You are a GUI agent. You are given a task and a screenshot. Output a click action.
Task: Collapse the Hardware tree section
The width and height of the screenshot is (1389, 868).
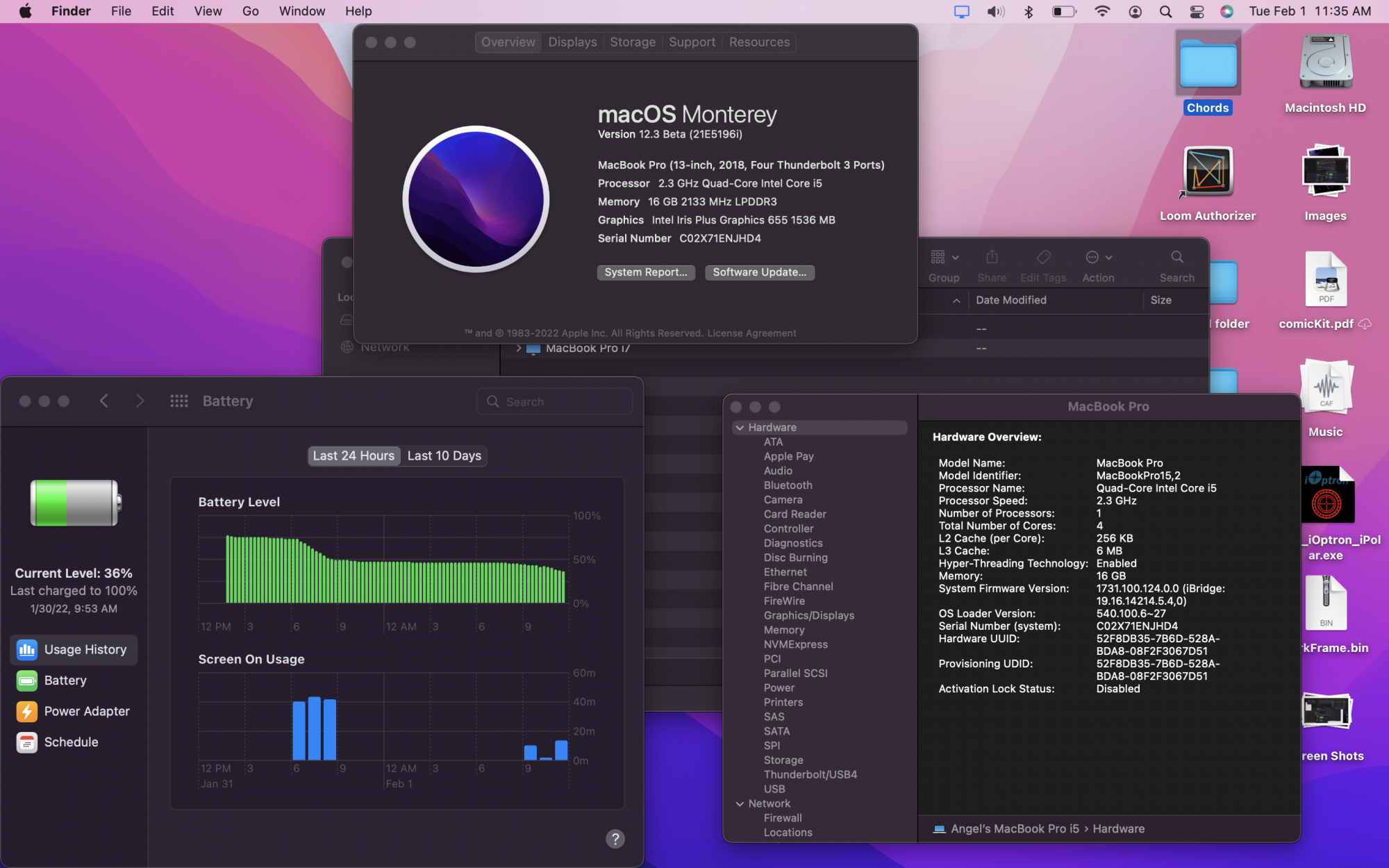click(x=740, y=428)
